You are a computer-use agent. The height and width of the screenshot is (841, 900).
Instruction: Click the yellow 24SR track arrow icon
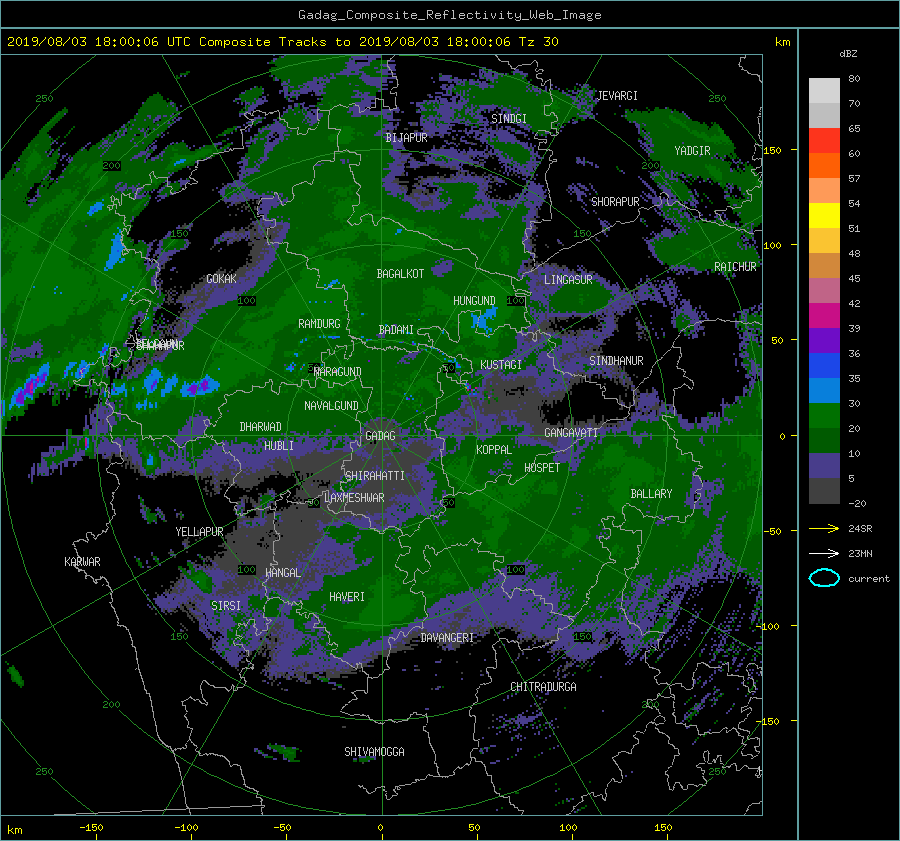tap(824, 528)
